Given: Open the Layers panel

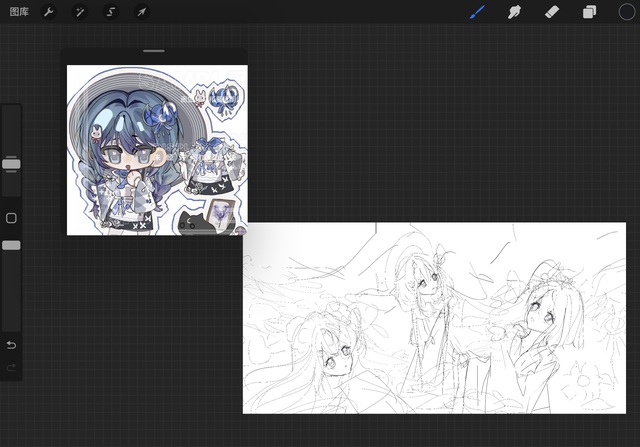Looking at the screenshot, I should click(x=589, y=12).
